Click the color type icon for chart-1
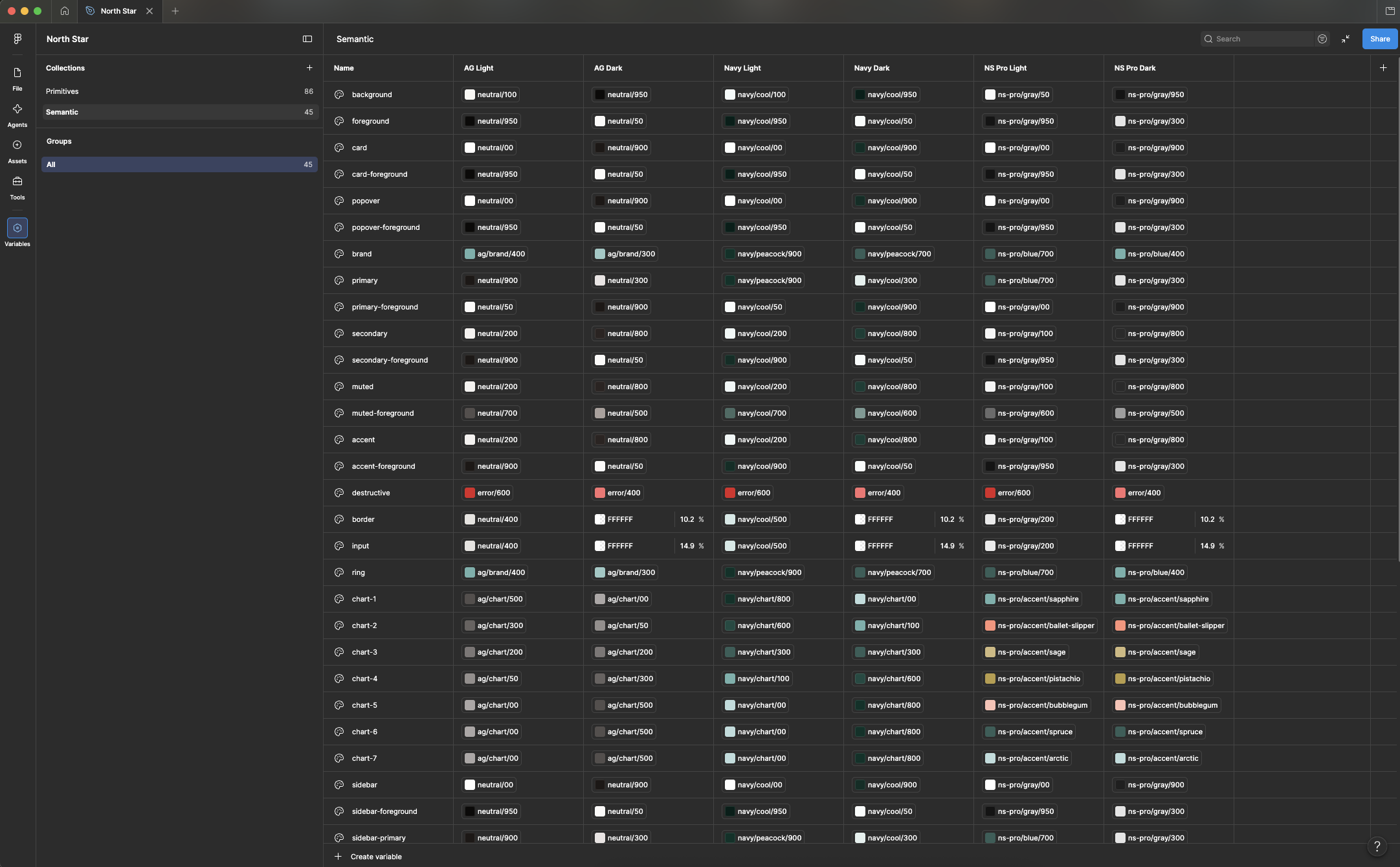 (x=339, y=599)
